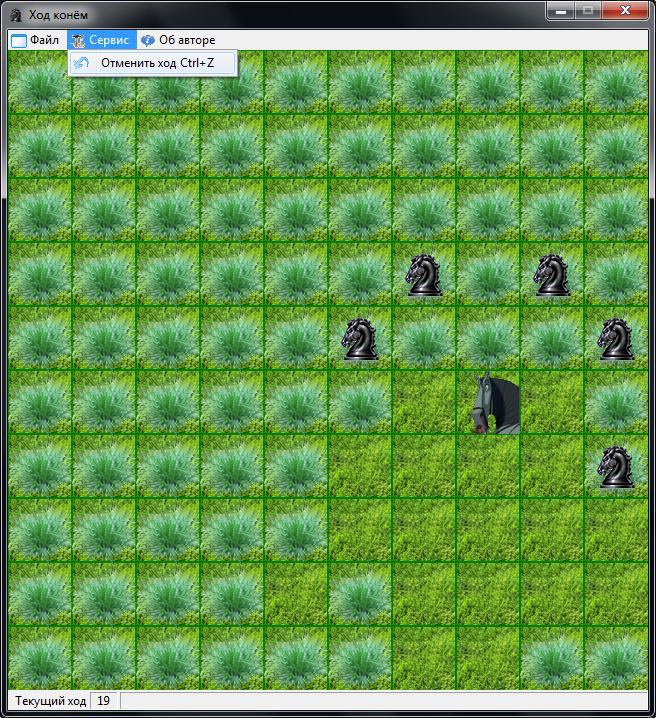Click the speech-bubble icon beside Об авторе
Viewport: 656px width, 718px height.
(147, 41)
